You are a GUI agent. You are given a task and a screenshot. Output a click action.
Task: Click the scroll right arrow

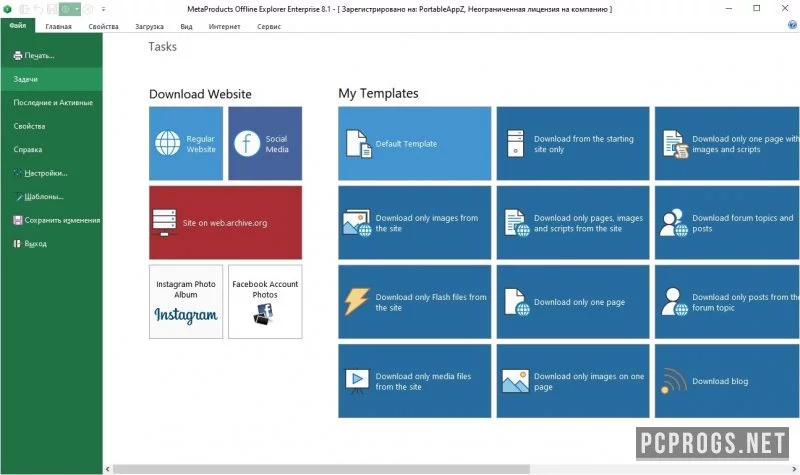(x=794, y=469)
